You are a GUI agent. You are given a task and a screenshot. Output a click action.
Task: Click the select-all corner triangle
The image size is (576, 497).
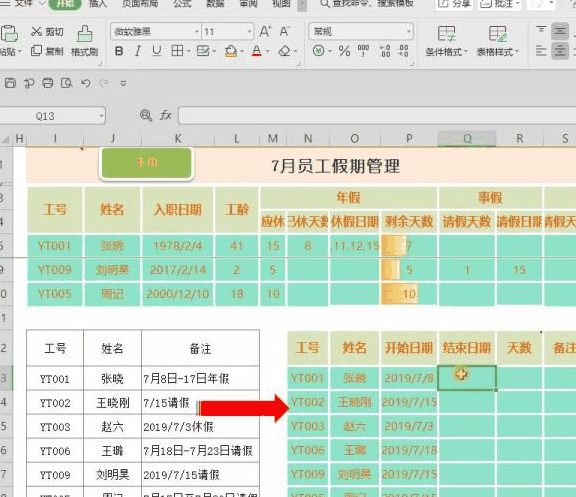(6, 139)
